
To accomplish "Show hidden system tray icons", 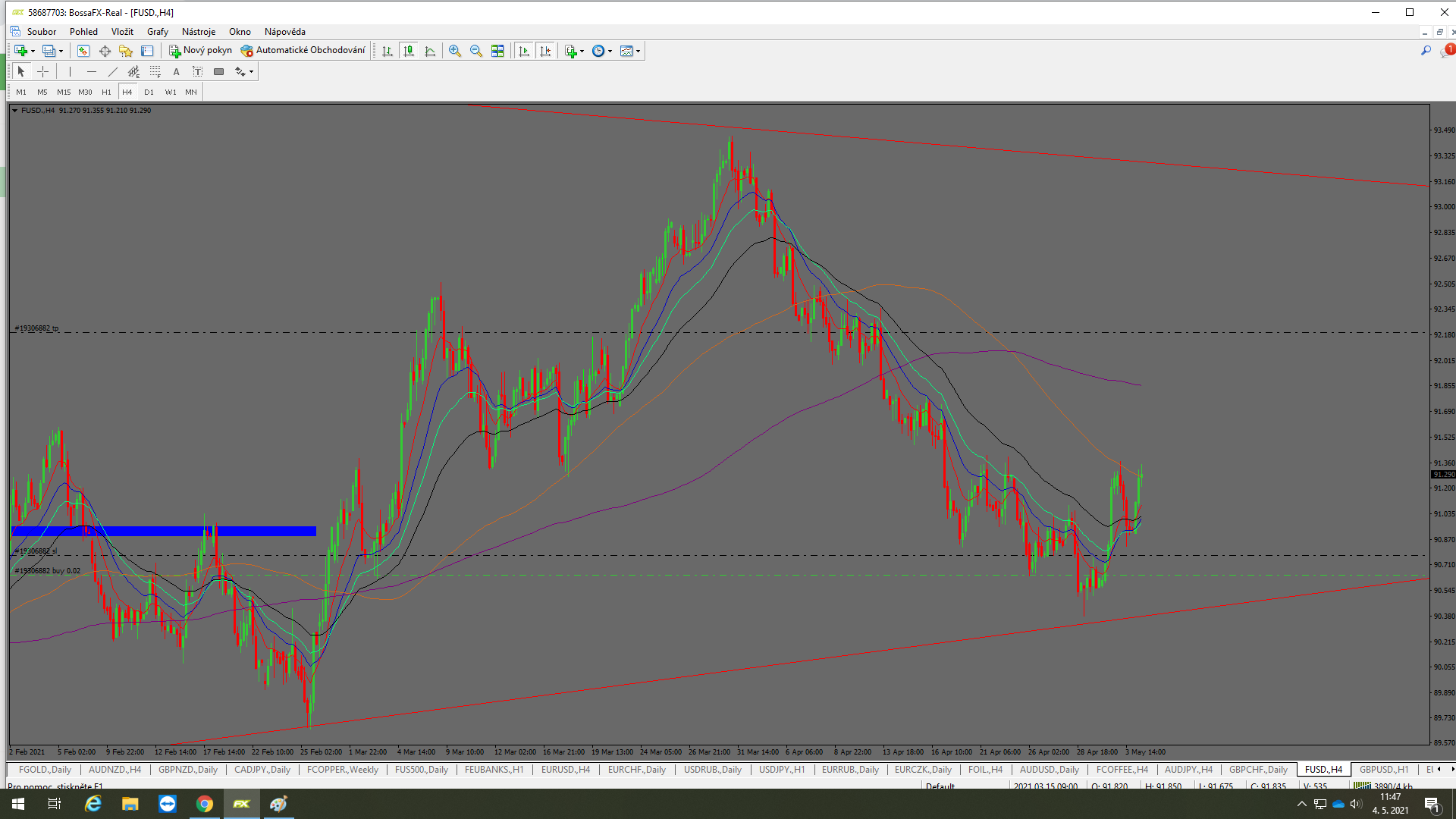I will point(1301,804).
